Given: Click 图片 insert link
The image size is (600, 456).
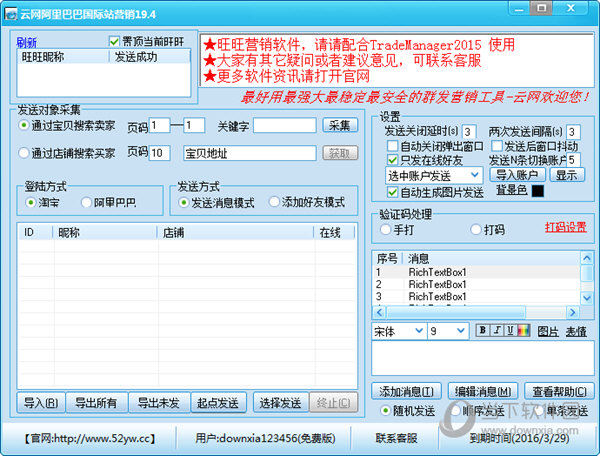Looking at the screenshot, I should point(548,331).
